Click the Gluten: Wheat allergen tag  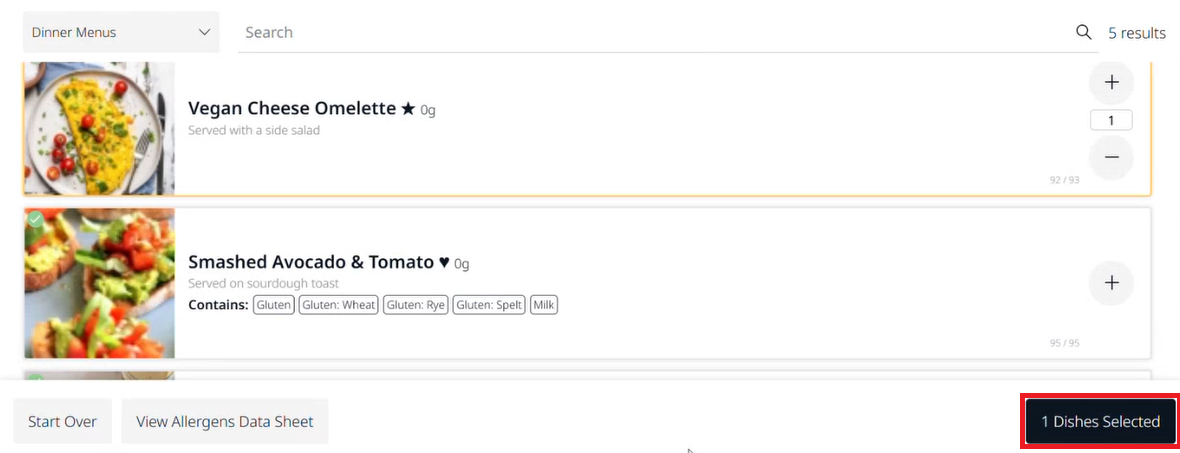(x=339, y=306)
